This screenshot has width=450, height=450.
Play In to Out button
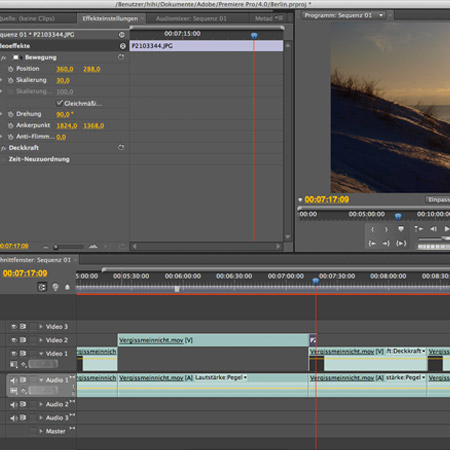click(x=401, y=243)
